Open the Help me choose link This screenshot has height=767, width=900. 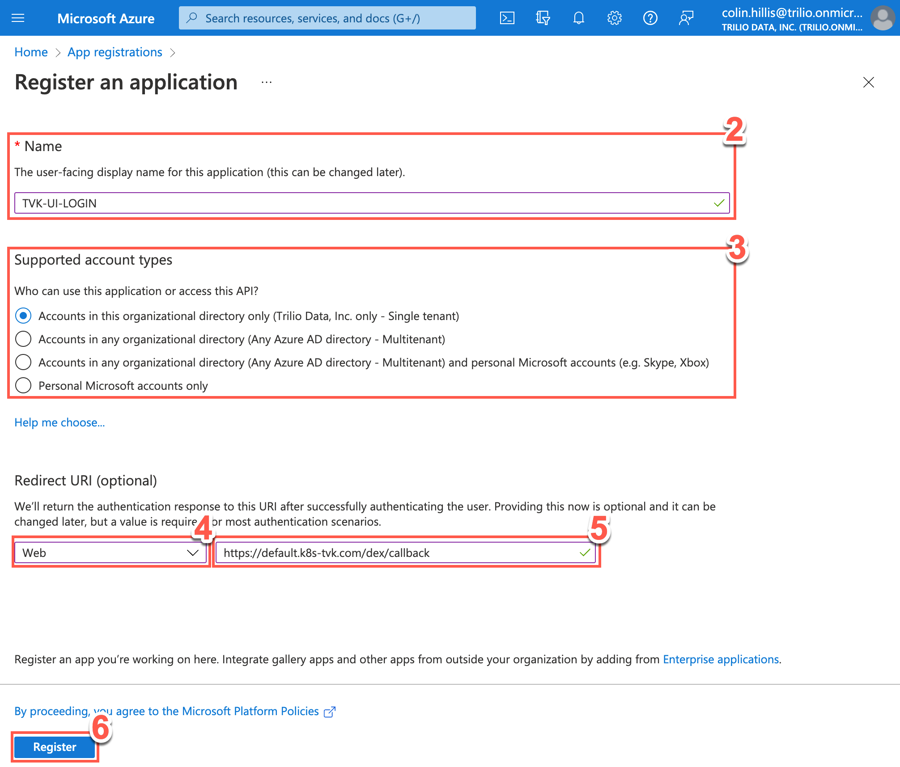click(59, 423)
